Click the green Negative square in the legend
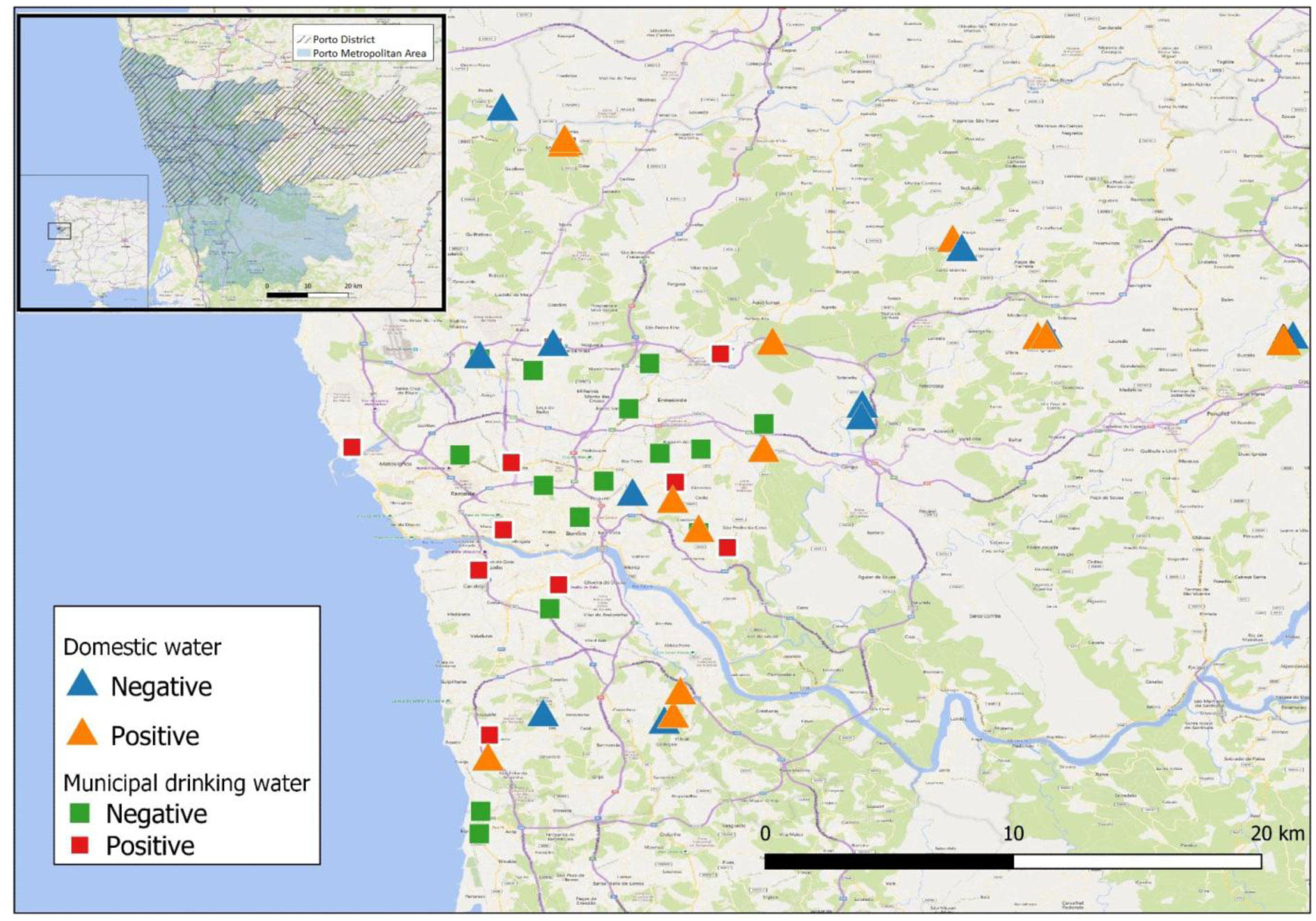 pos(81,812)
